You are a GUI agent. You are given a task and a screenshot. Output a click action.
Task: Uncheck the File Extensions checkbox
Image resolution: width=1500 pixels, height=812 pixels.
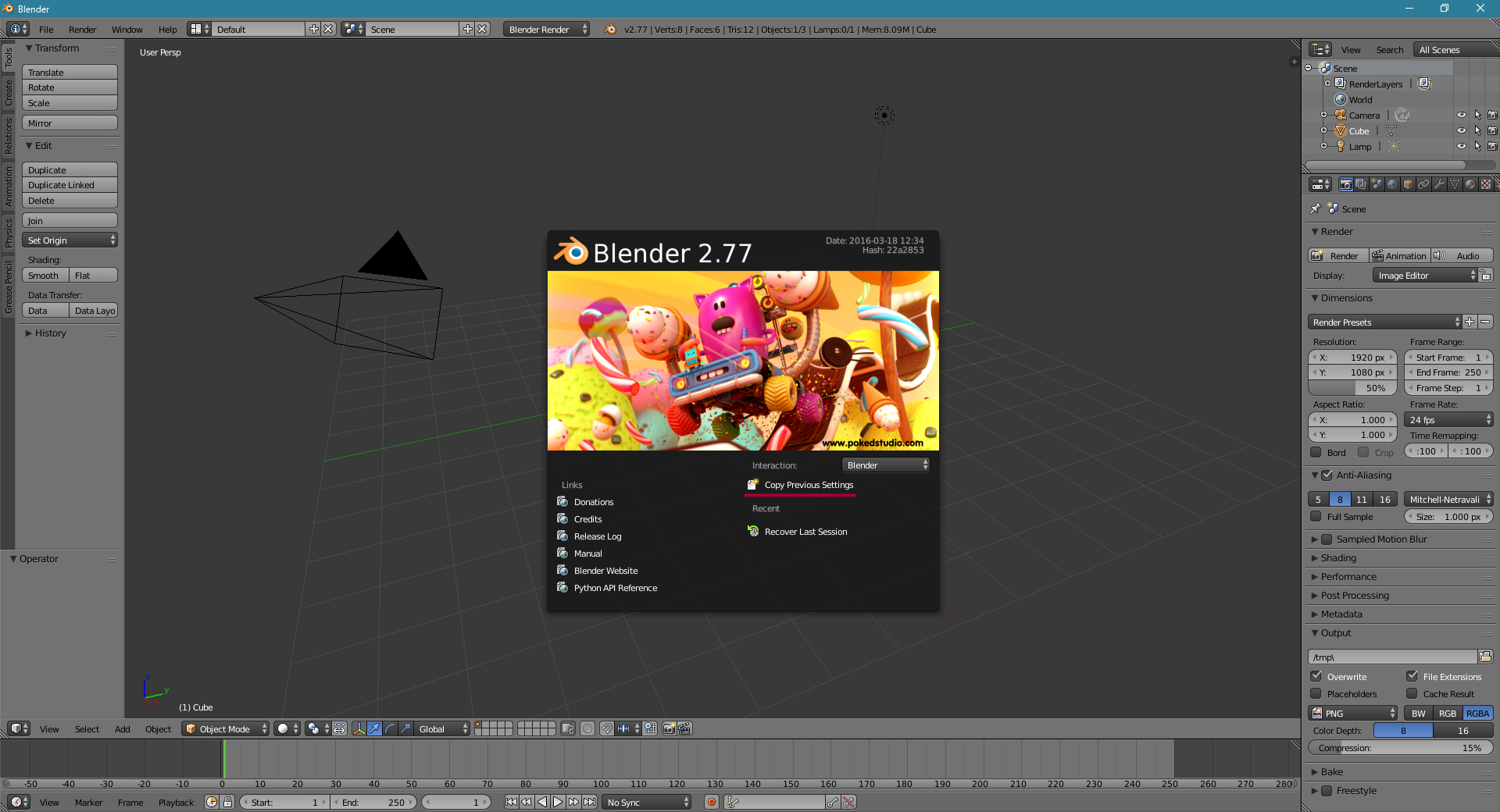tap(1412, 676)
